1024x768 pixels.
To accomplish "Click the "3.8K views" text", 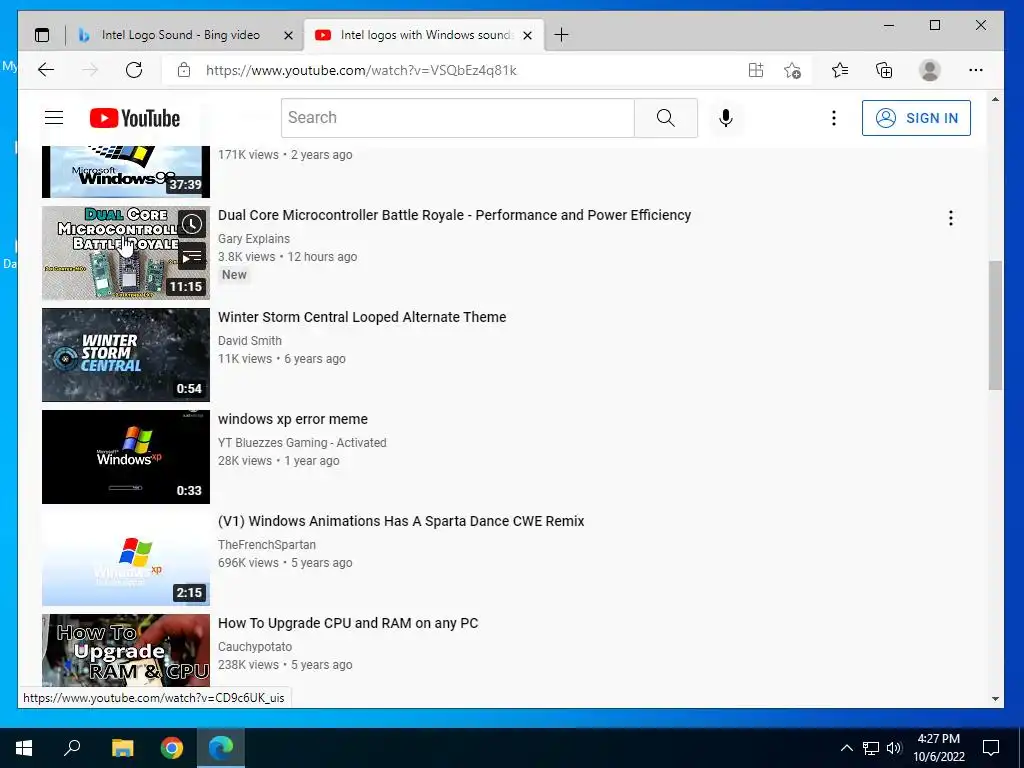I will tap(247, 257).
